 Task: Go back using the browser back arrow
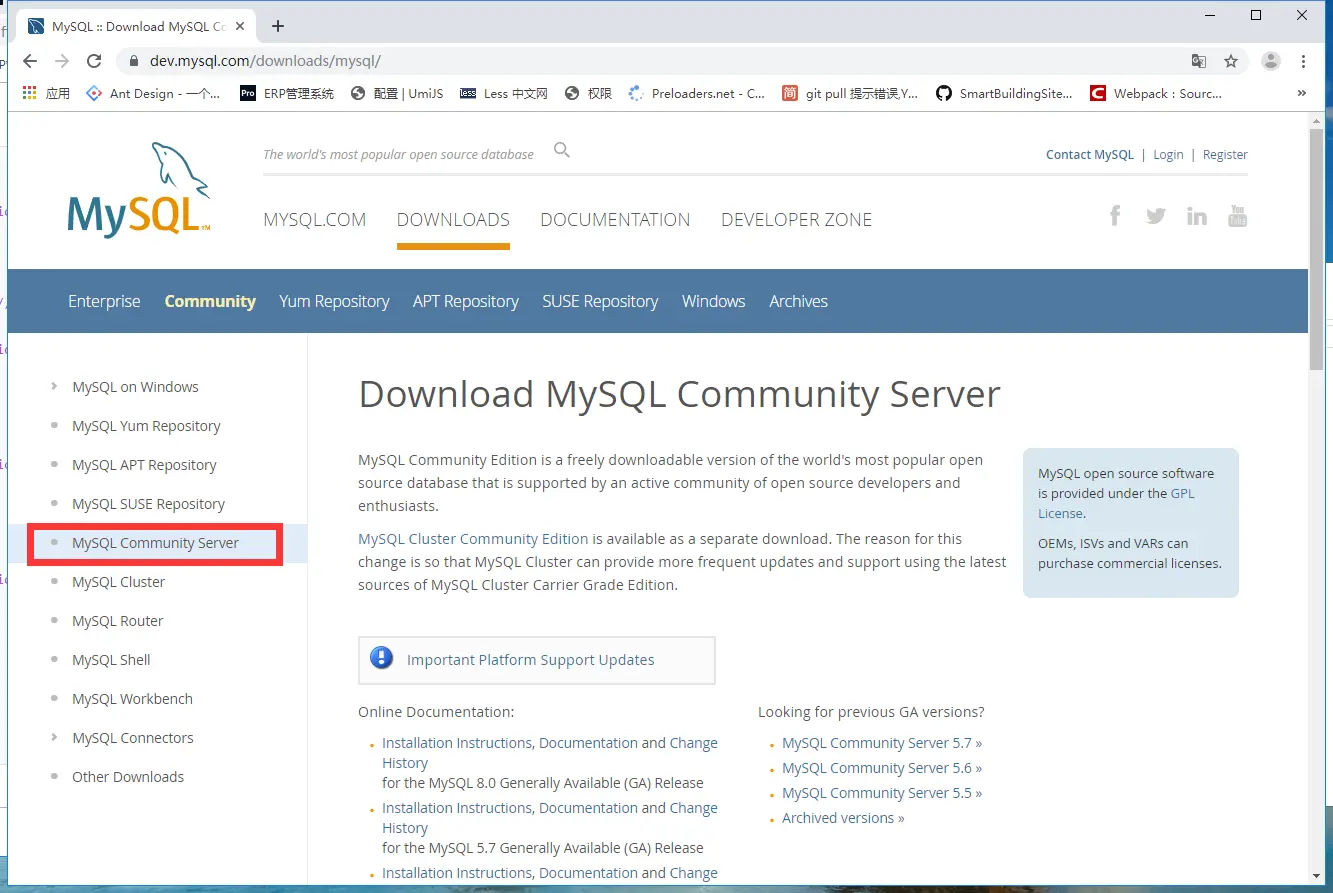(x=30, y=61)
